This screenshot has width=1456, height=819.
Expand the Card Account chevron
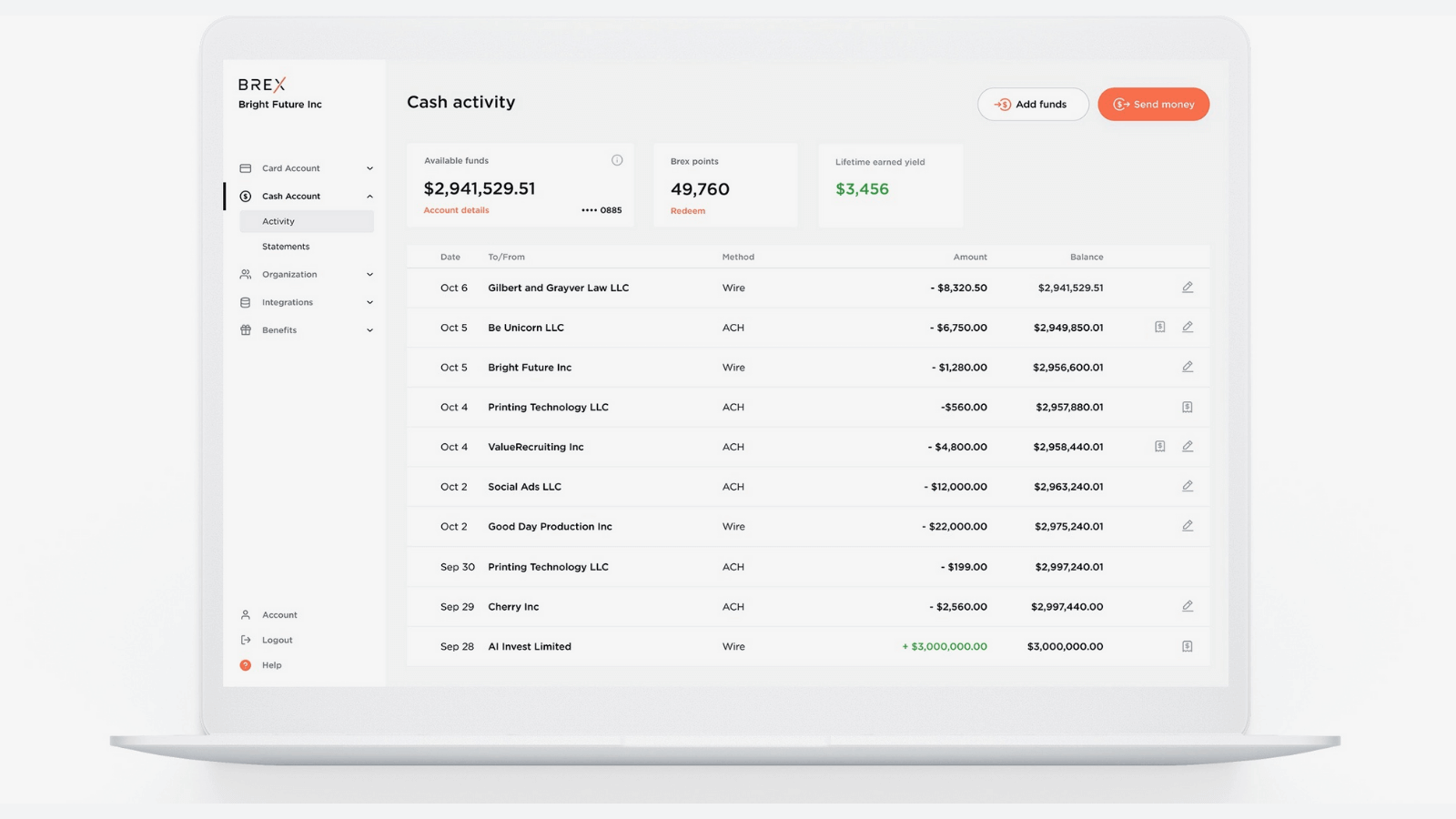click(369, 168)
